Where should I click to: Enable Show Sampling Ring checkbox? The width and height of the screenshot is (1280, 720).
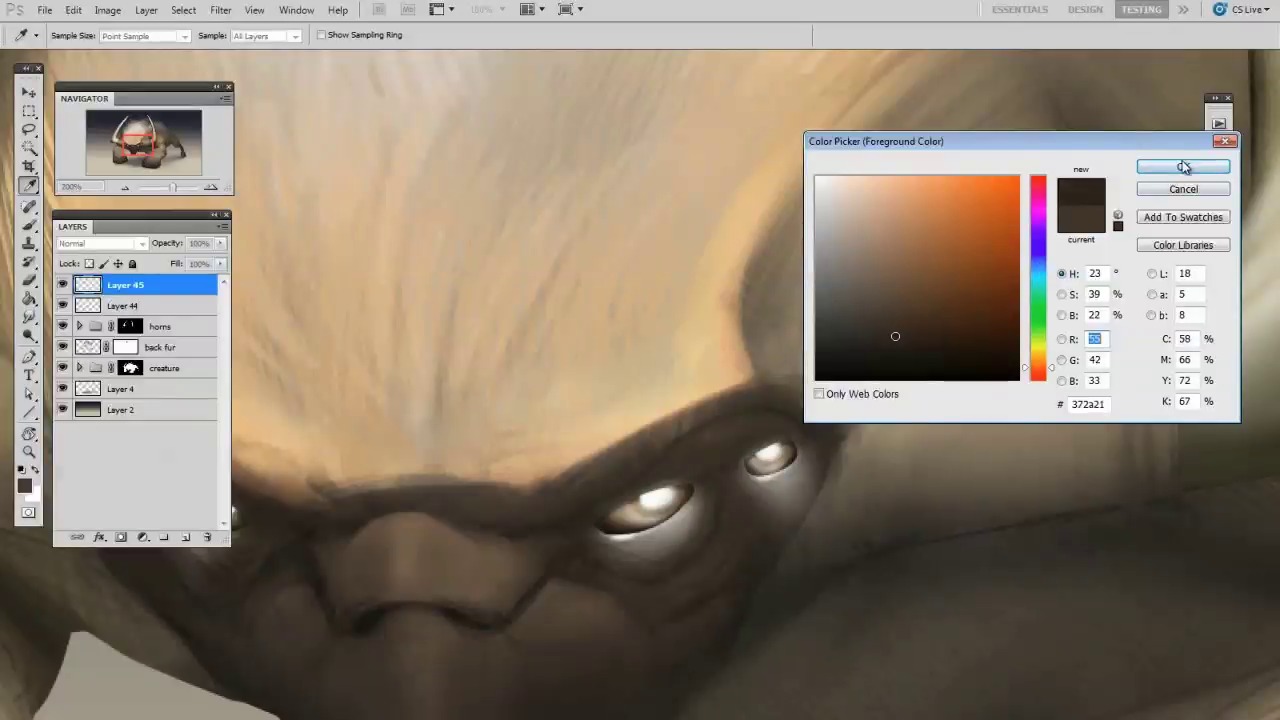pyautogui.click(x=321, y=35)
